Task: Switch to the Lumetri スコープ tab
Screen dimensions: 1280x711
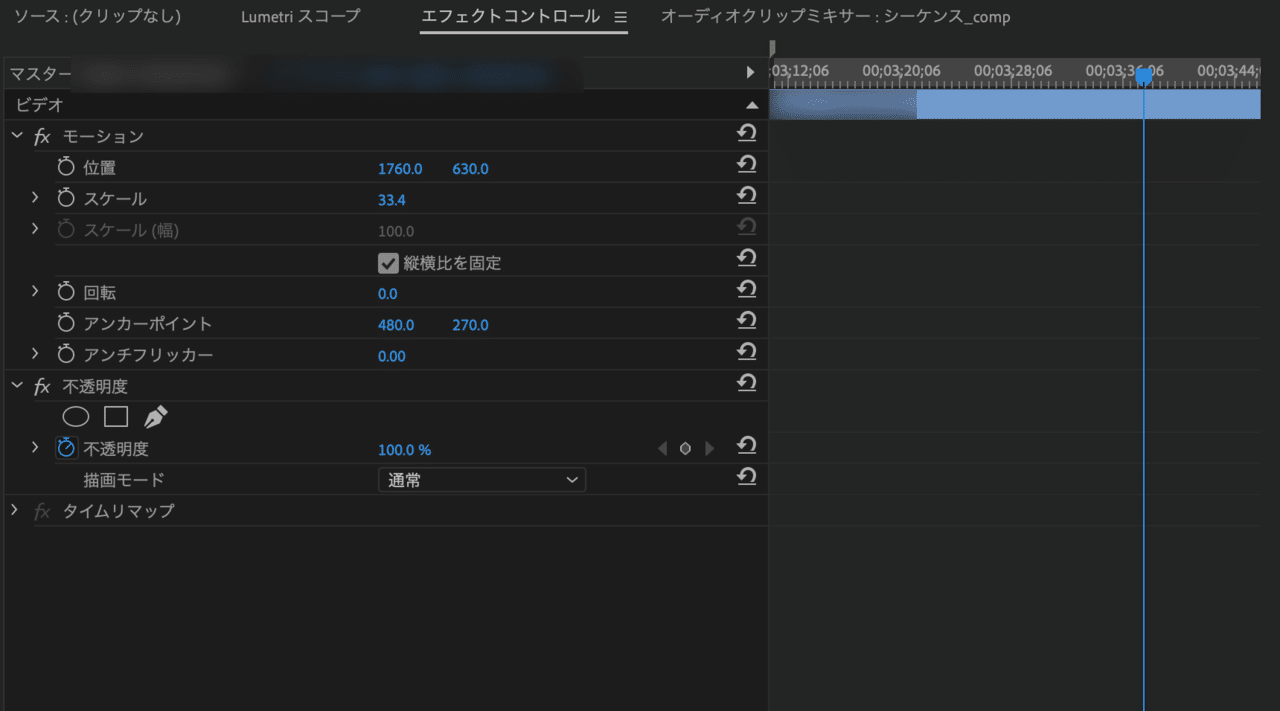Action: click(x=300, y=16)
